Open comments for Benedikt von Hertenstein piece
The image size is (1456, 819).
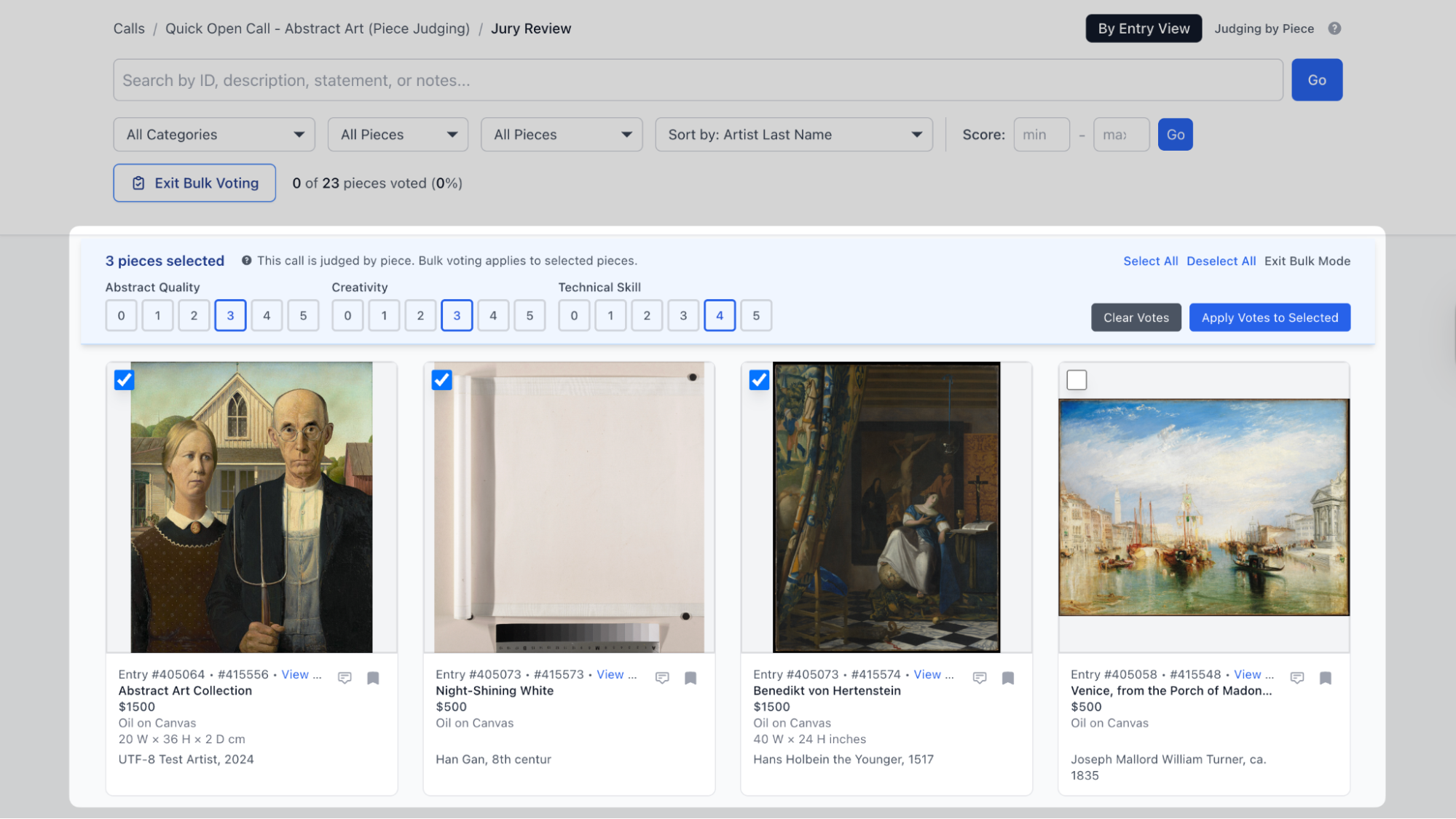point(980,678)
